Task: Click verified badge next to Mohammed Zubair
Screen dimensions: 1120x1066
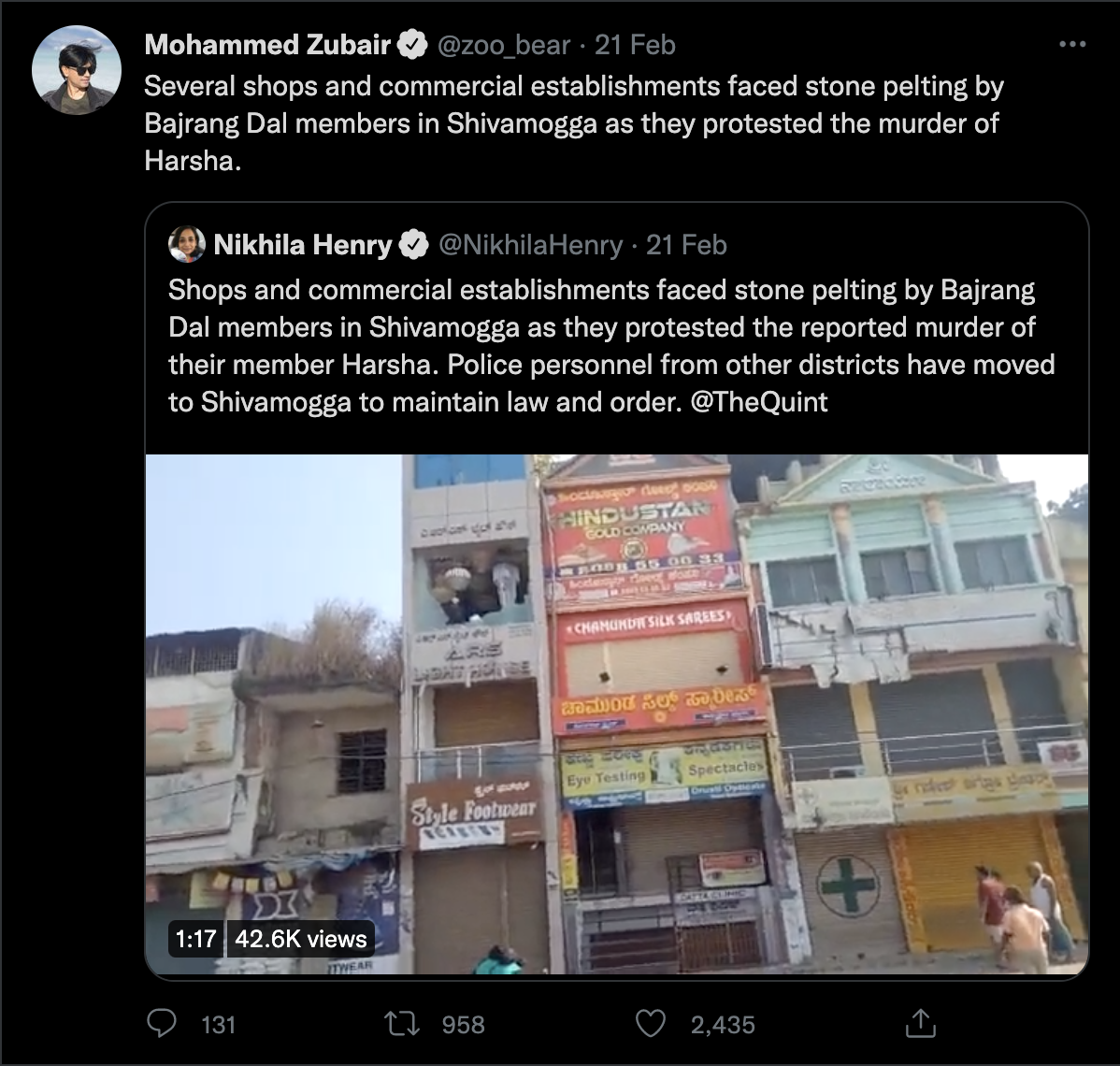Action: [x=414, y=45]
